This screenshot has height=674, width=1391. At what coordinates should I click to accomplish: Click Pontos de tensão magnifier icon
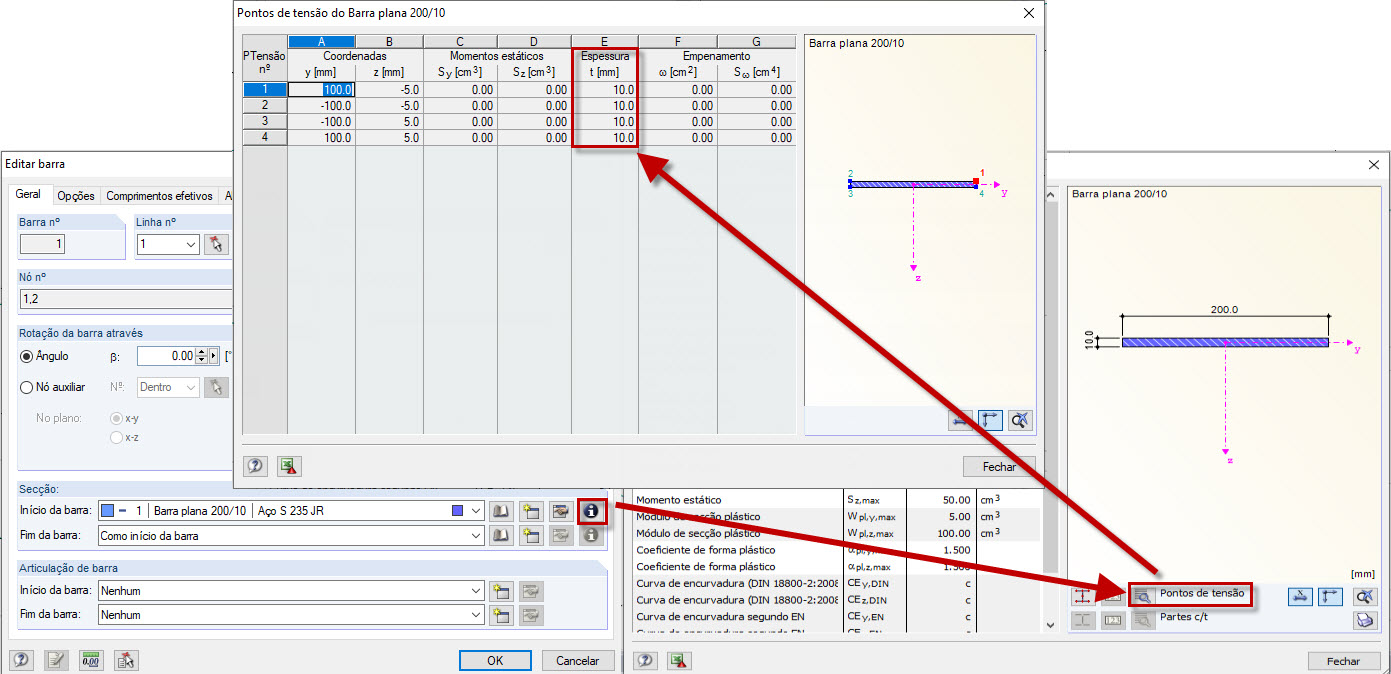point(1143,596)
